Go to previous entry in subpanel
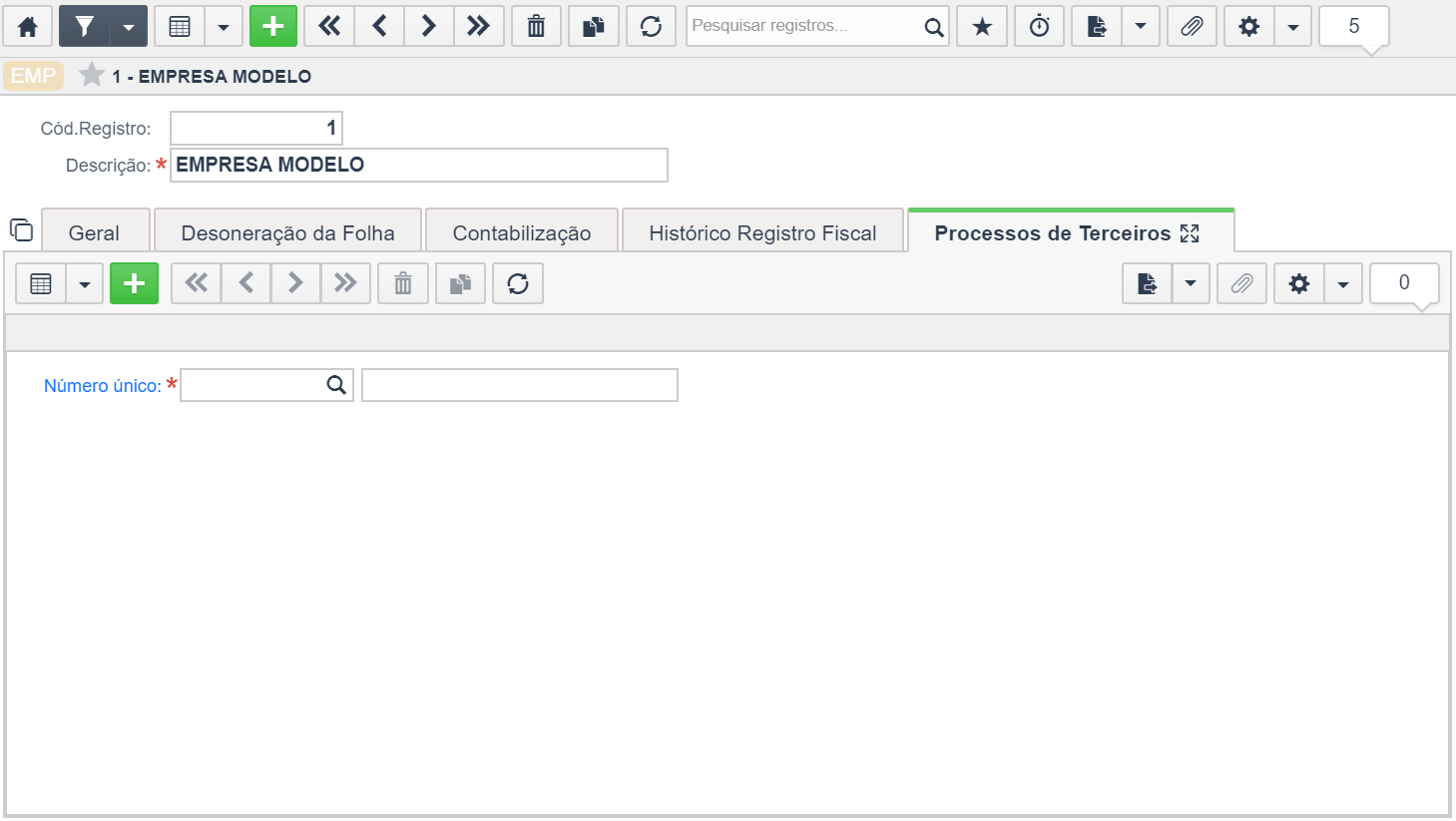The height and width of the screenshot is (821, 1456). (x=246, y=283)
